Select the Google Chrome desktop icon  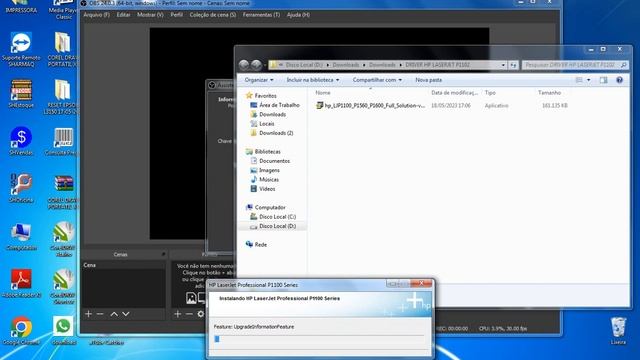[21, 331]
